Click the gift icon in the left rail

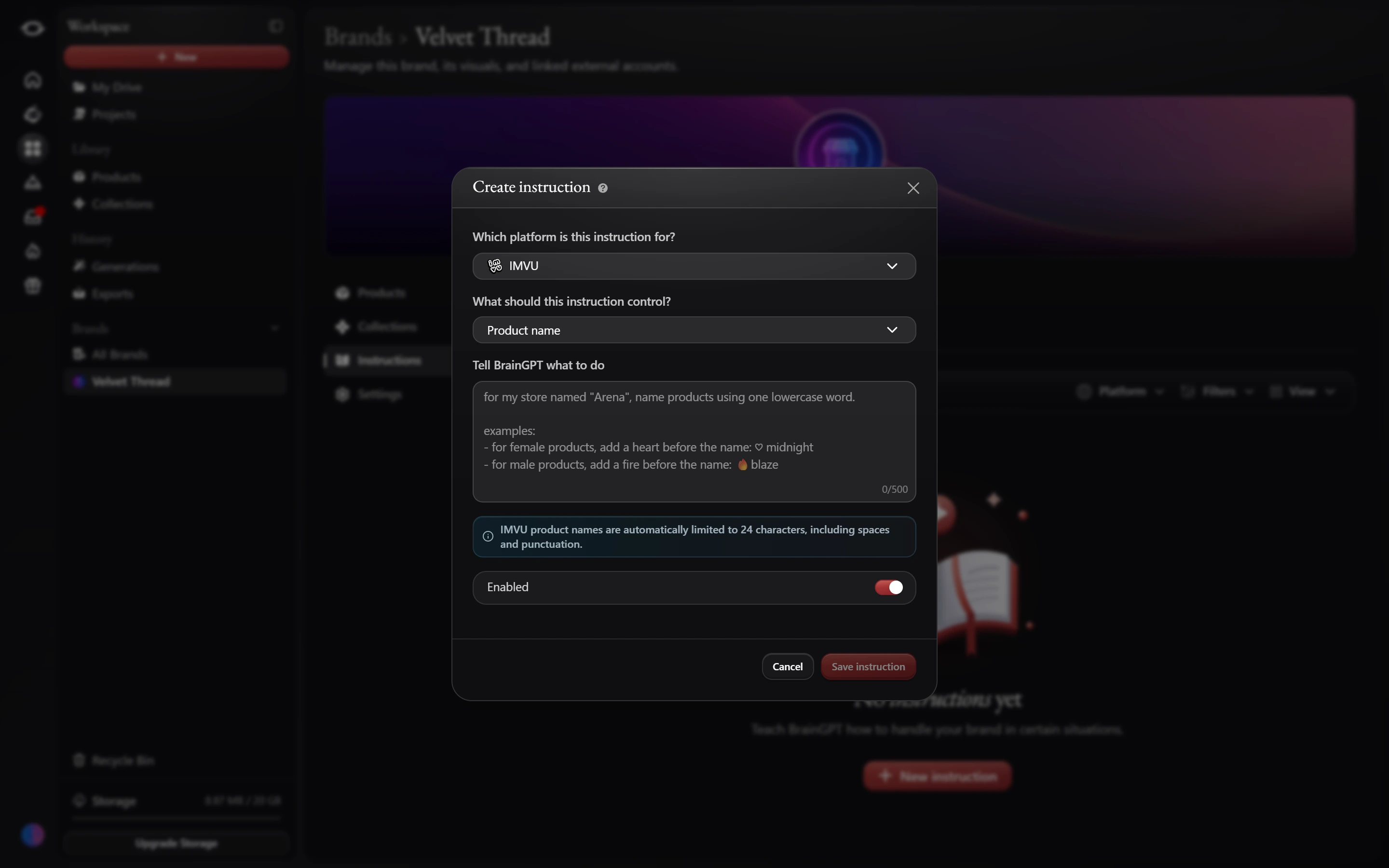tap(33, 285)
